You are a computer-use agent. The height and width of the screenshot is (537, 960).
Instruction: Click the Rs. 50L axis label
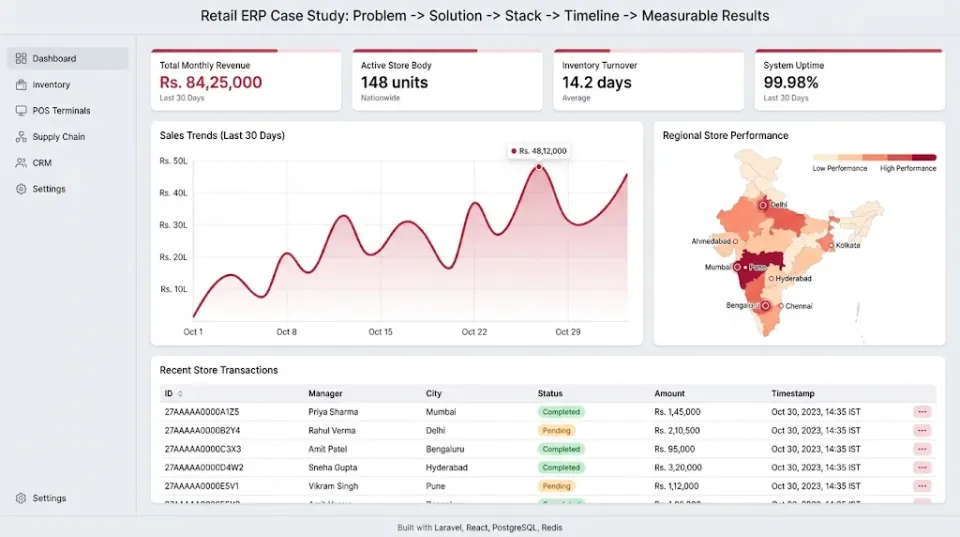[173, 161]
